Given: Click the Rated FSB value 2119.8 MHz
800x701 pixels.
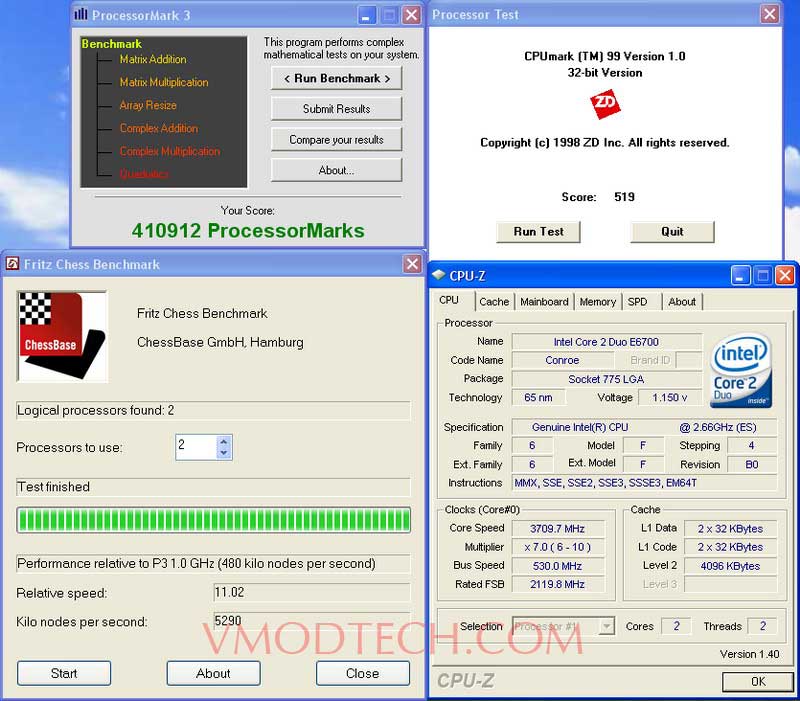Looking at the screenshot, I should [558, 584].
